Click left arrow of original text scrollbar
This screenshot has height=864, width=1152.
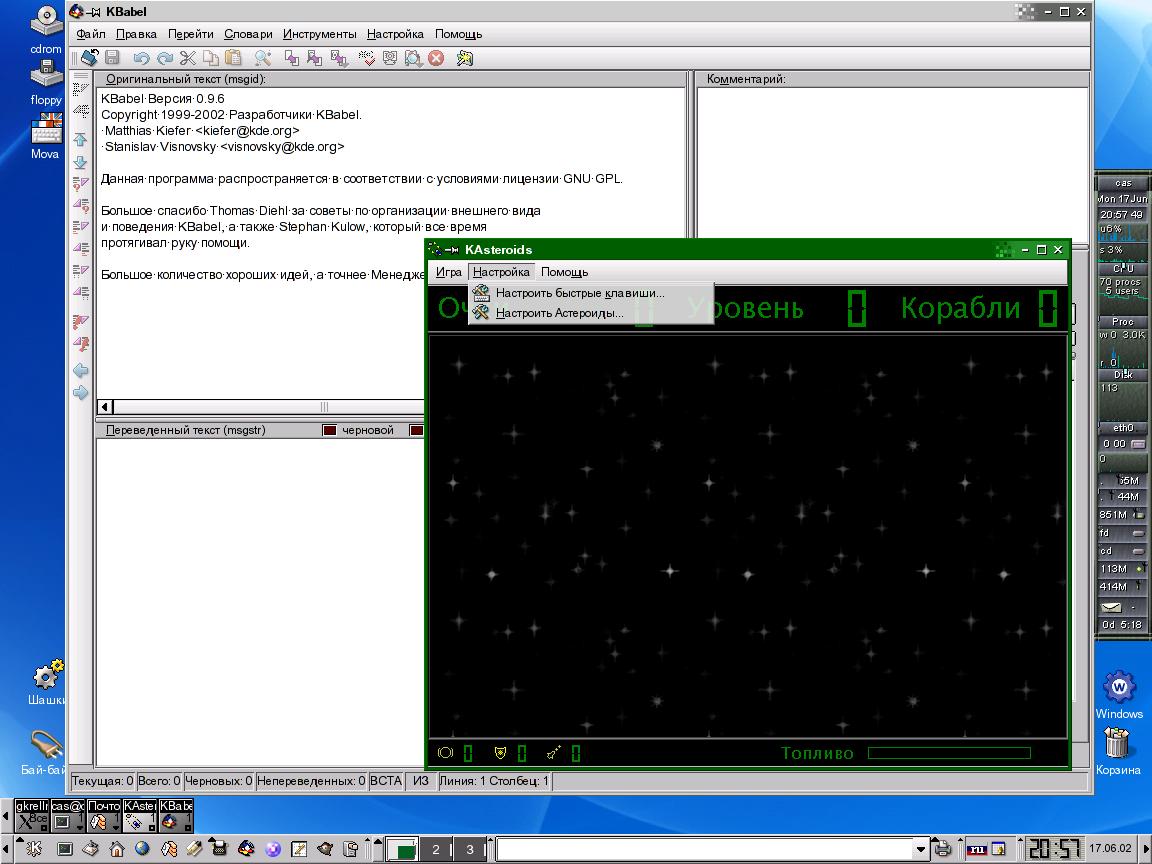point(105,407)
